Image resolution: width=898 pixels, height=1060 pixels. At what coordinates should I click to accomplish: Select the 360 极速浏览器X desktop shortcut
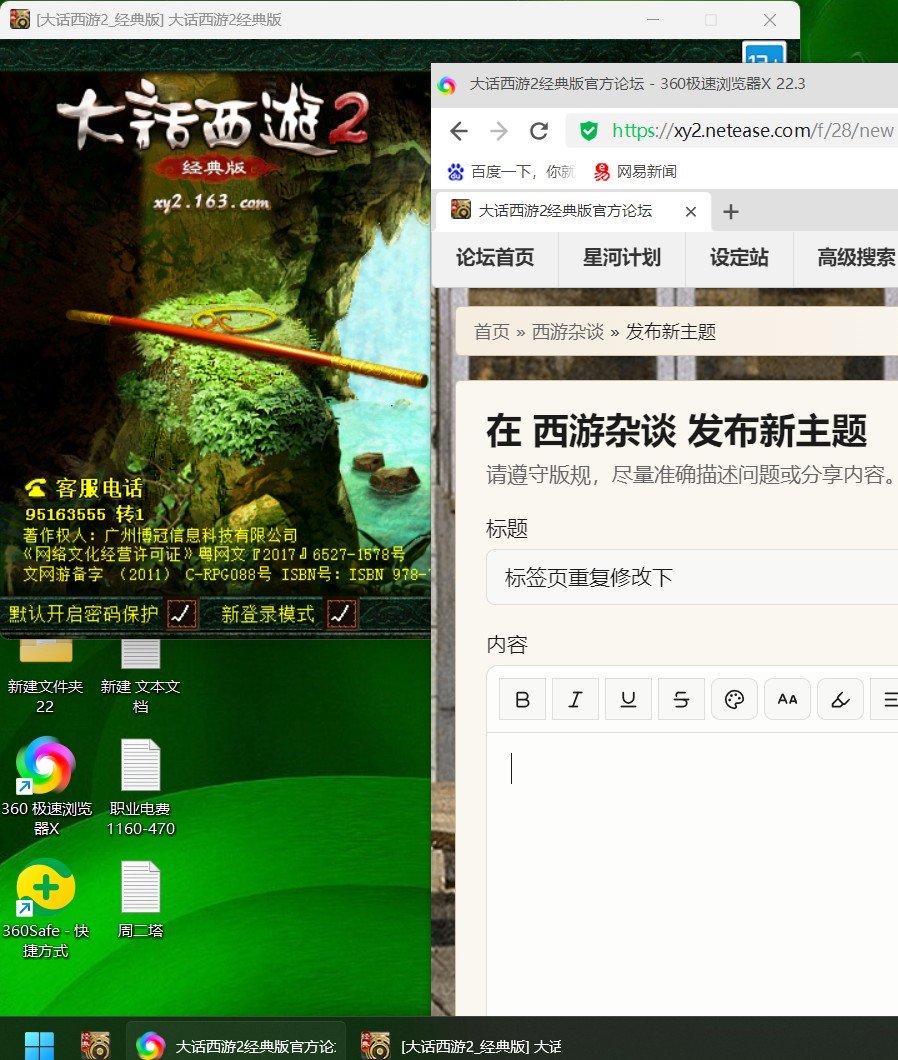pos(46,786)
